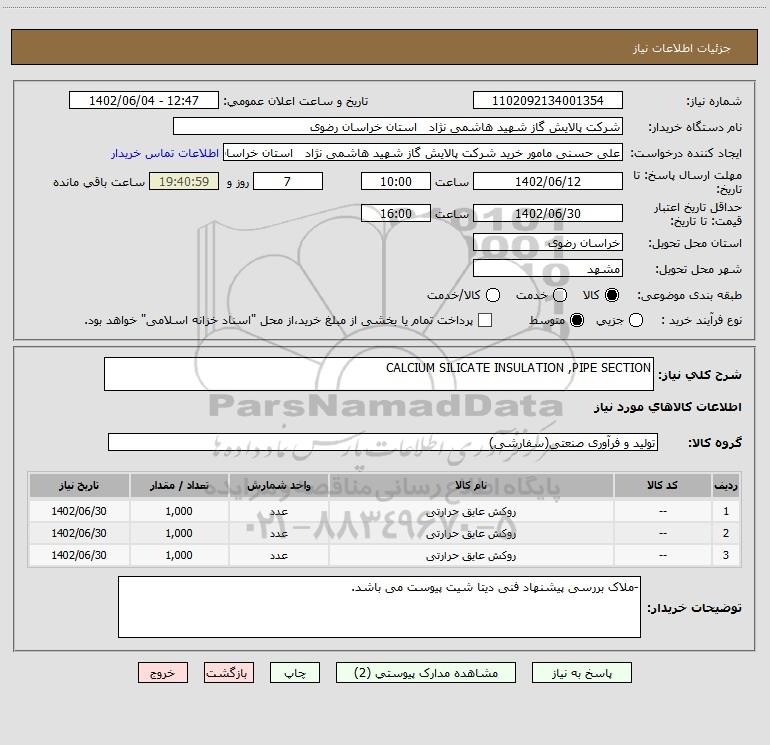The height and width of the screenshot is (745, 770).
Task: Click the شماره نیاز number field
Action: [x=547, y=101]
